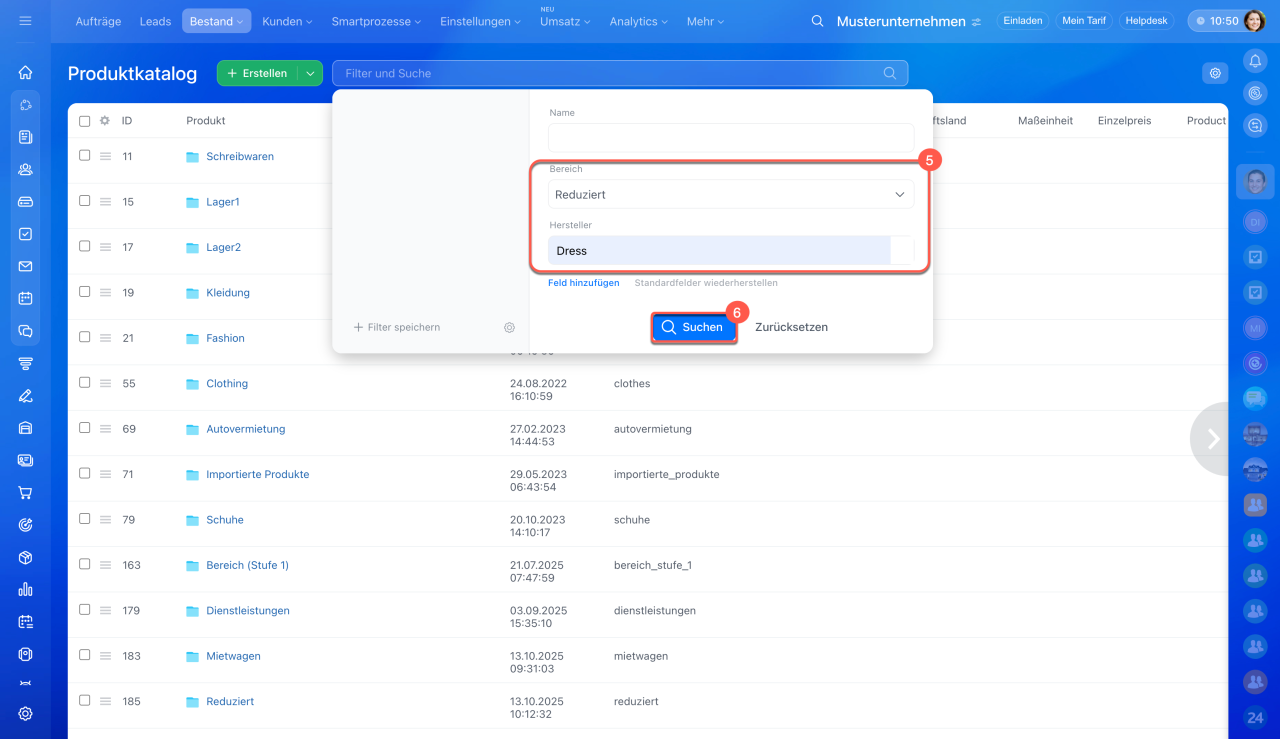The height and width of the screenshot is (739, 1280).
Task: Open the Bereich dropdown showing Reduziert
Action: (731, 194)
